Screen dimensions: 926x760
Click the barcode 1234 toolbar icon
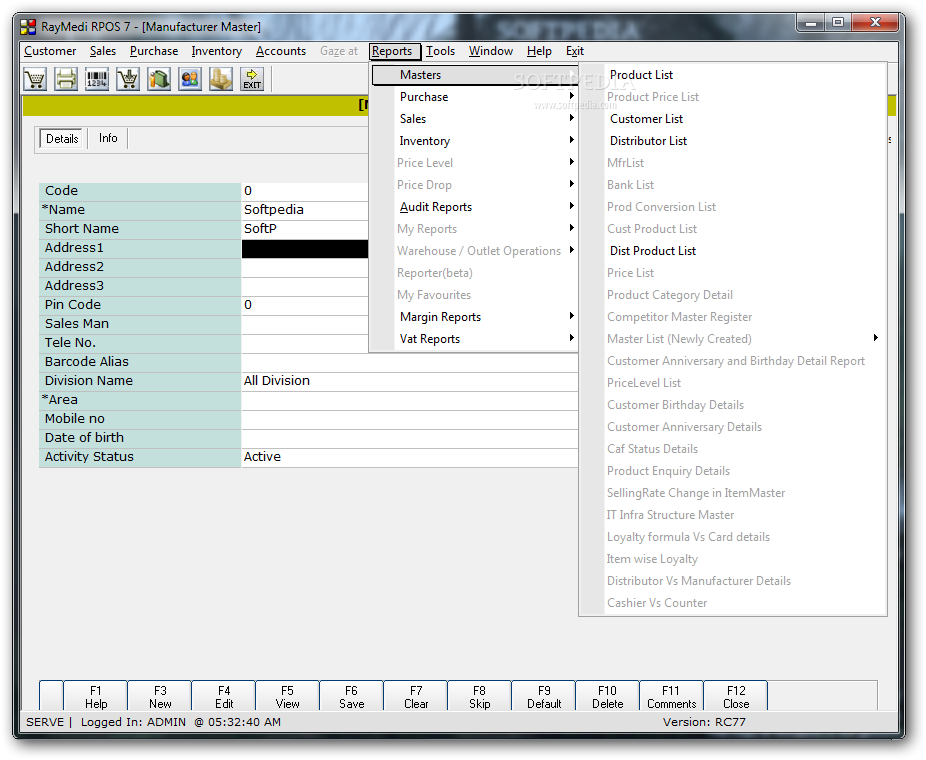pos(97,79)
